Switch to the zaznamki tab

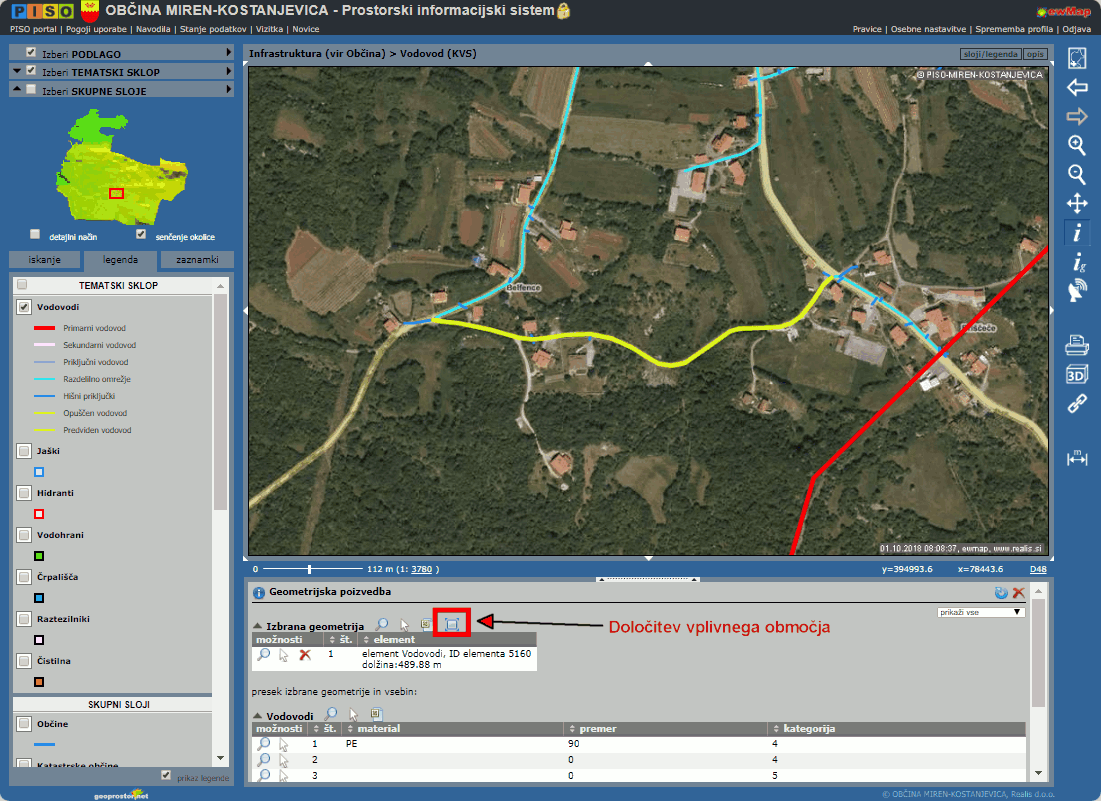click(196, 260)
